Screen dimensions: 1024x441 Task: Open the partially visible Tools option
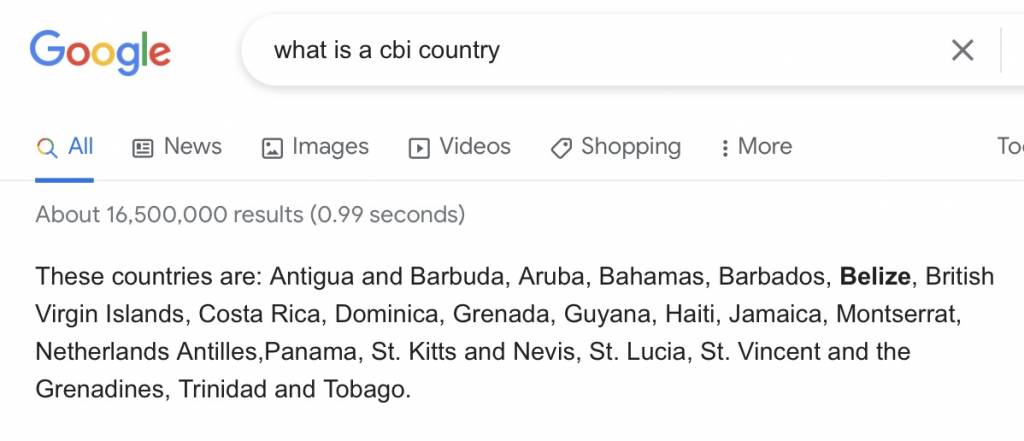(x=1010, y=146)
